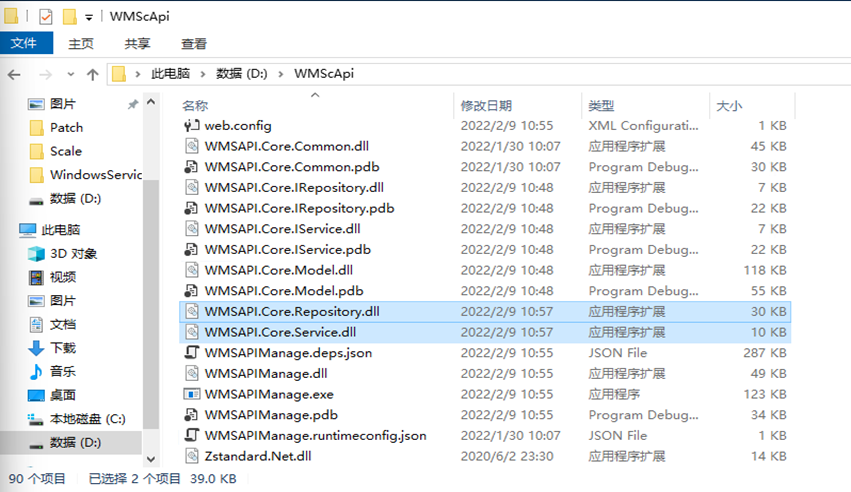Click the WMSAPI.Core.Service.dll file icon

[x=192, y=332]
